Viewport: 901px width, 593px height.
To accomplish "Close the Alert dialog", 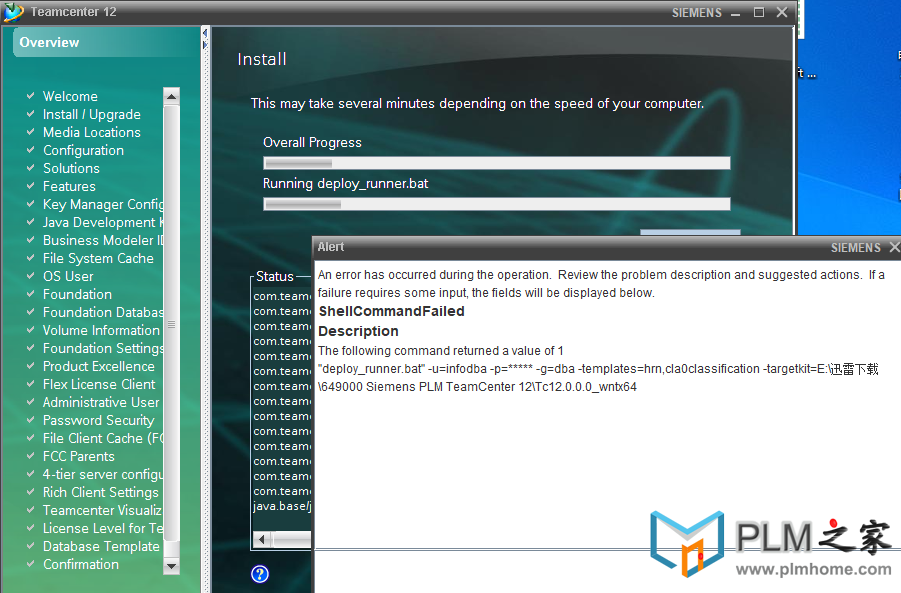I will click(x=894, y=247).
